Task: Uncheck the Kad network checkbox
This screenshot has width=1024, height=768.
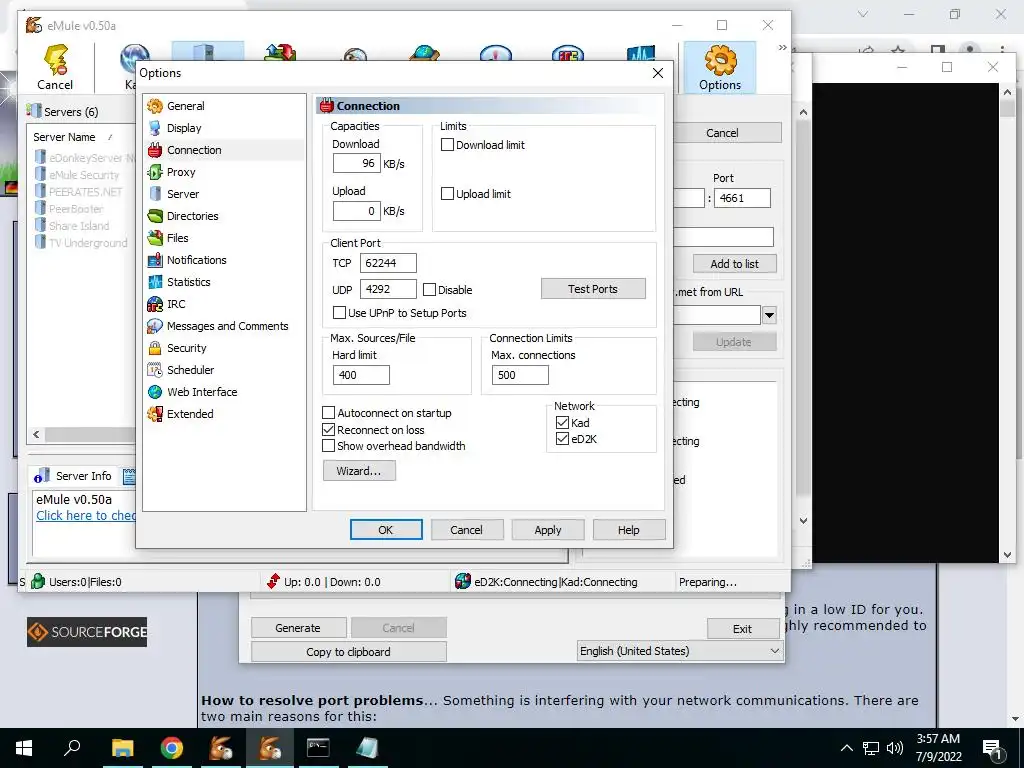Action: click(x=562, y=423)
